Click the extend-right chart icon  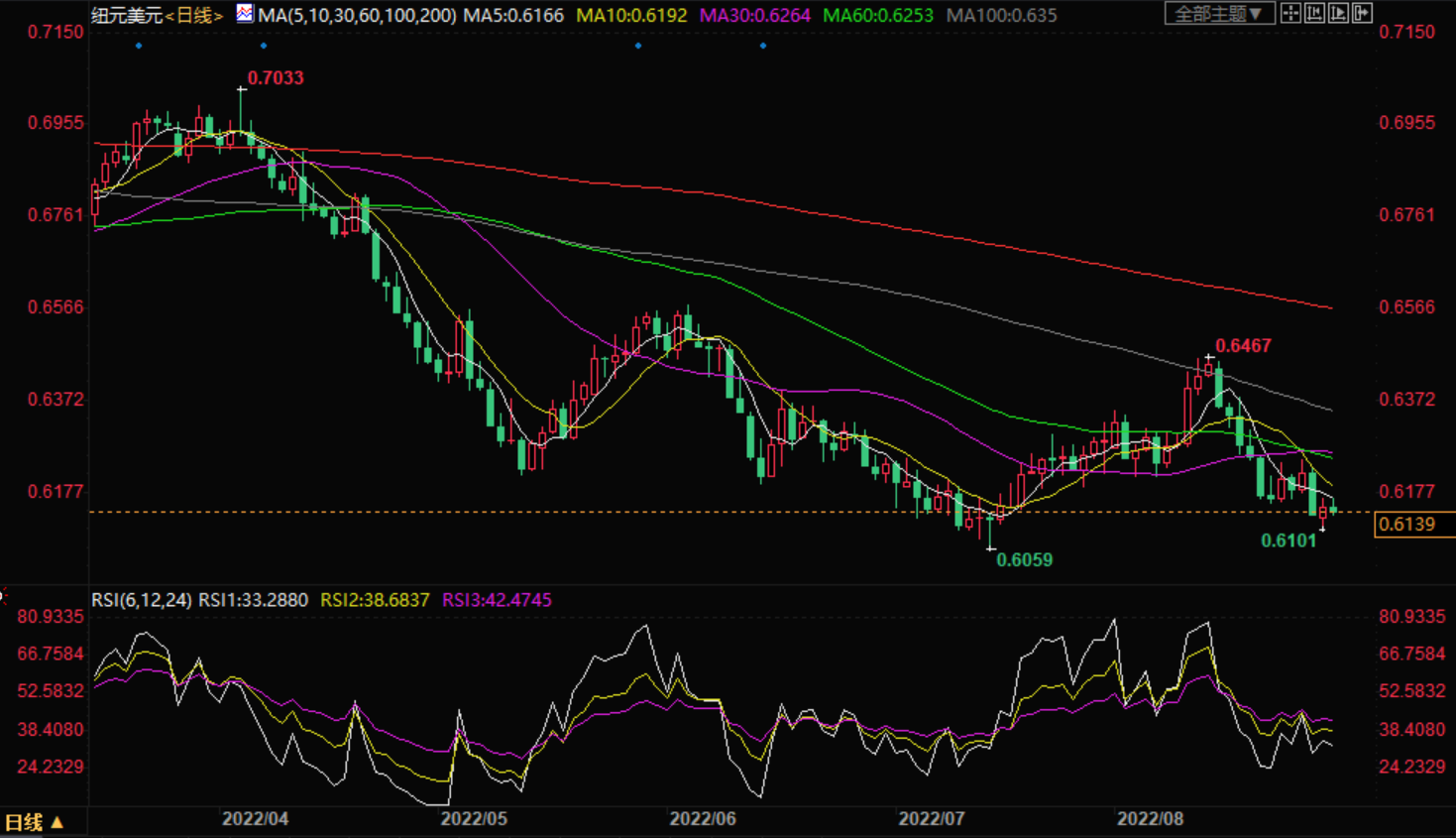pos(1362,13)
